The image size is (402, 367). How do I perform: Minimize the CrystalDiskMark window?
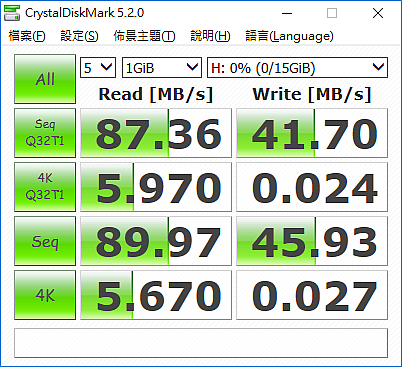point(287,13)
